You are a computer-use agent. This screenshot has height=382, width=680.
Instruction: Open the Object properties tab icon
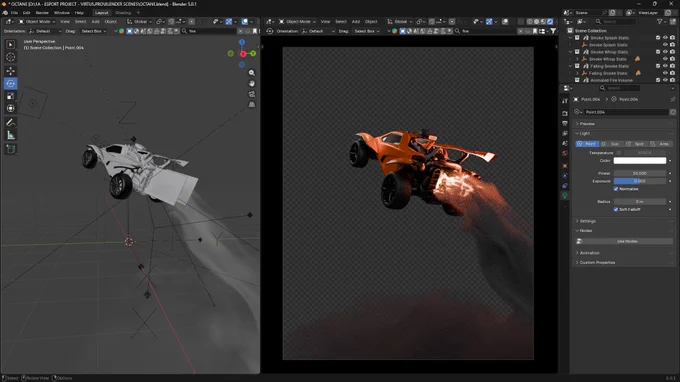[565, 166]
